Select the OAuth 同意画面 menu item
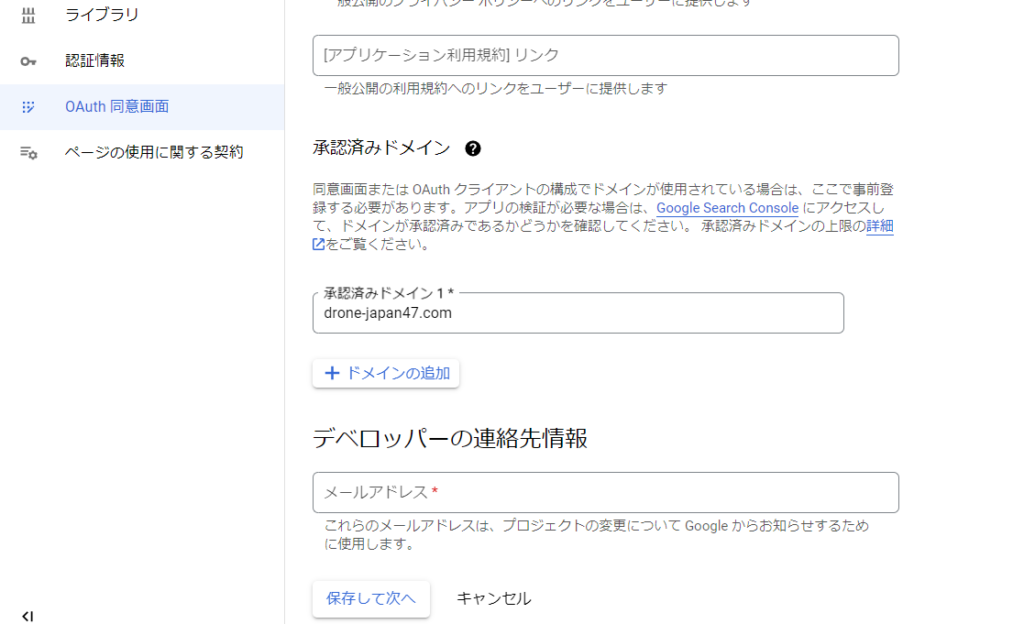The height and width of the screenshot is (624, 1024). [x=117, y=107]
